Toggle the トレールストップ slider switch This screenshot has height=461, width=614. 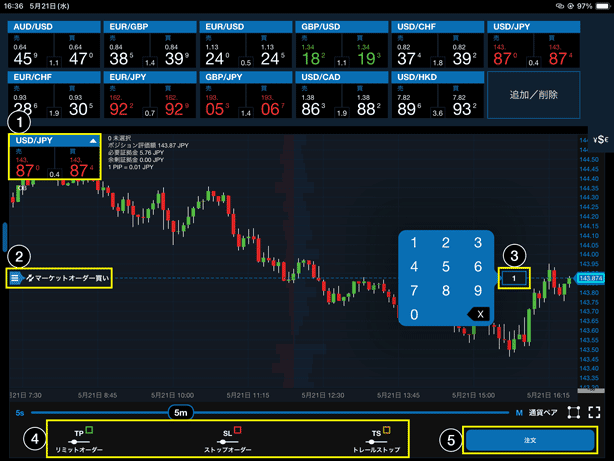(376, 442)
